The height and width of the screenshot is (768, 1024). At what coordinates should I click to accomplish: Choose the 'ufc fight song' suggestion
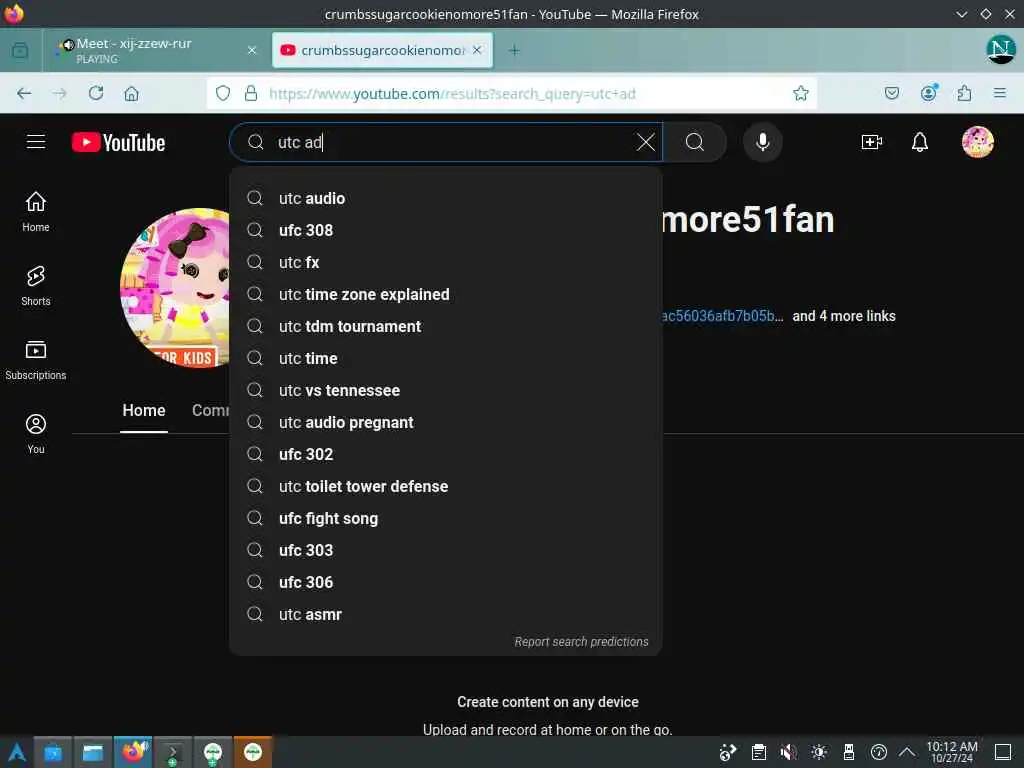pos(445,519)
